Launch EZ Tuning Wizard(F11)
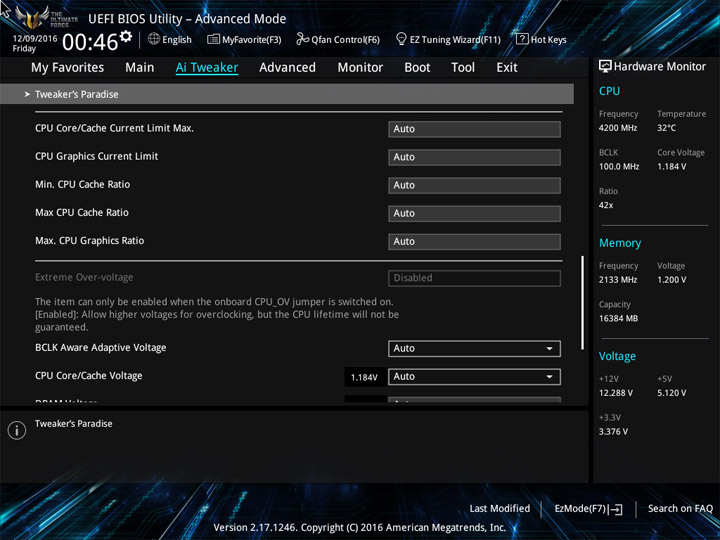 click(x=448, y=39)
